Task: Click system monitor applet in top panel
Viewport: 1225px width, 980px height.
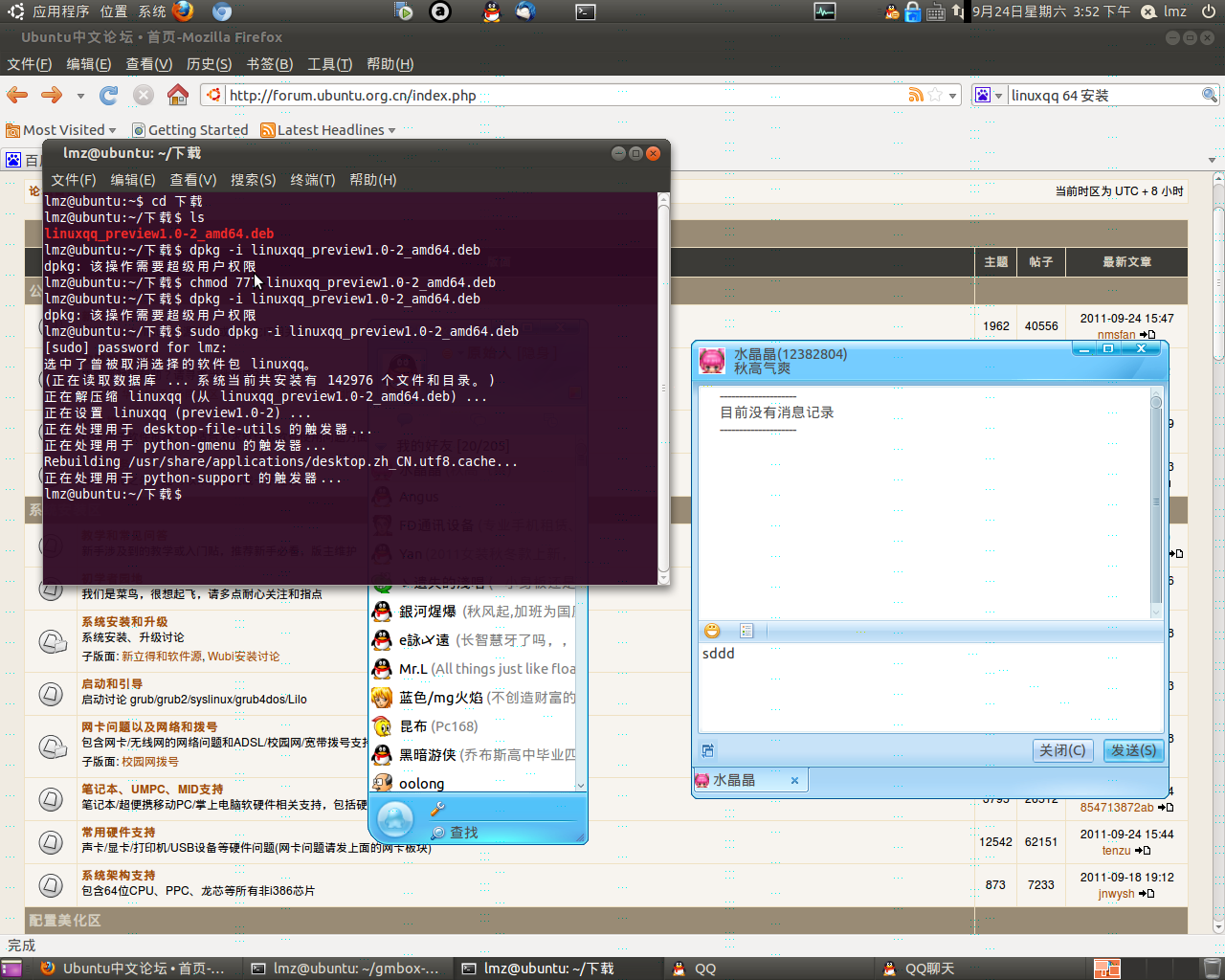Action: pyautogui.click(x=825, y=11)
